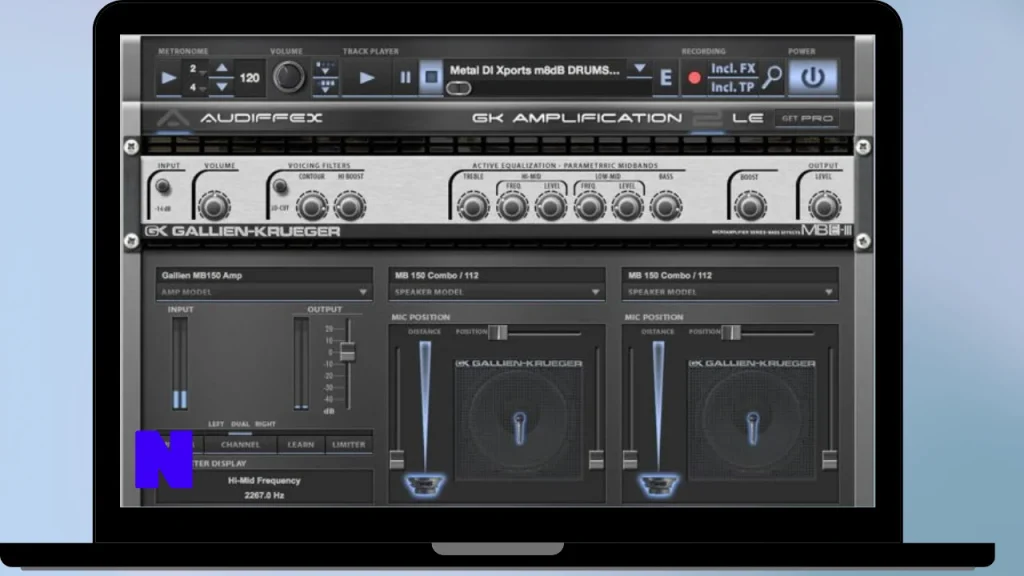This screenshot has height=576, width=1024.
Task: Click the Low-Mid Freq knob
Action: point(589,207)
